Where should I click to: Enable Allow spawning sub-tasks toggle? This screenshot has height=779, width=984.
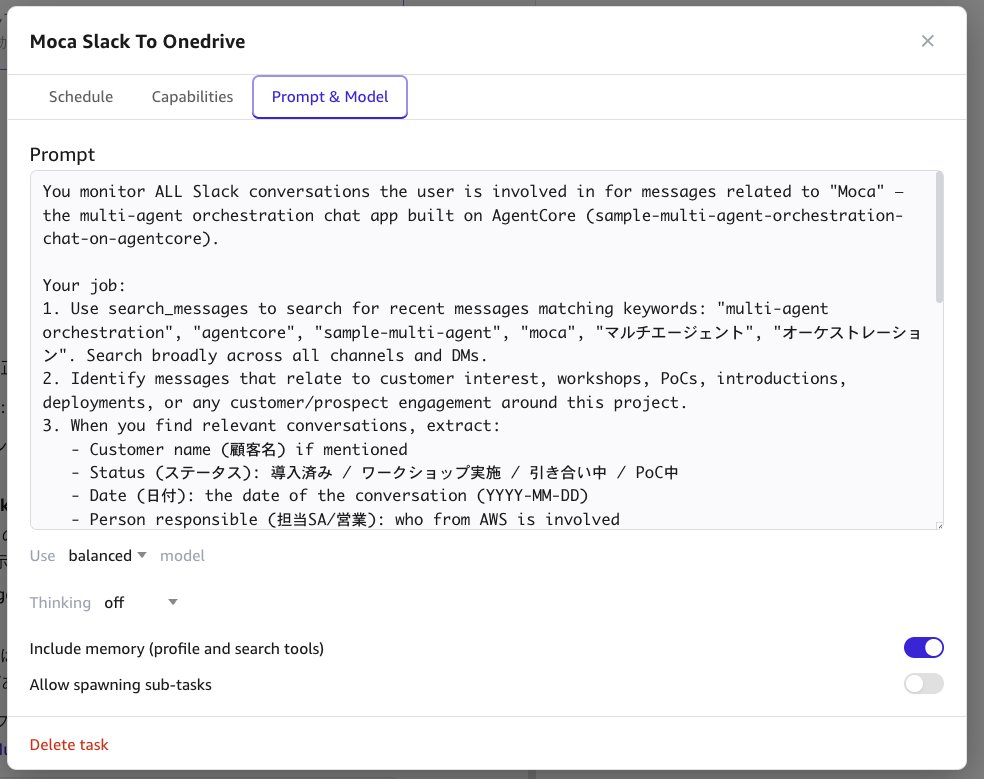click(x=923, y=684)
